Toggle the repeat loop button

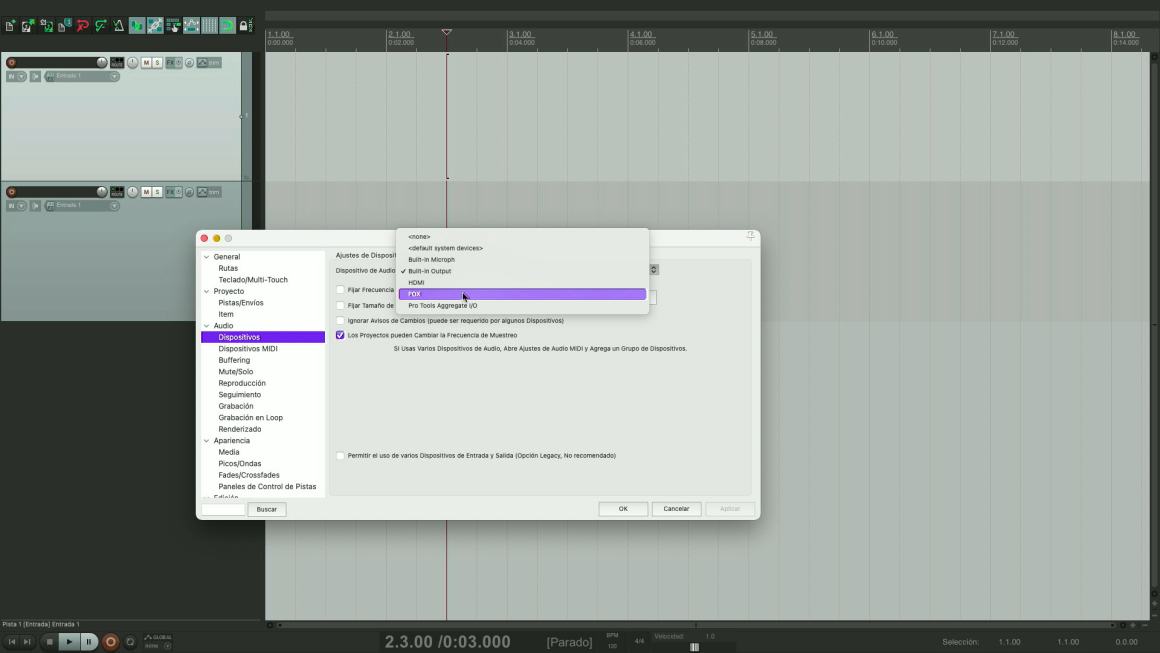pyautogui.click(x=130, y=642)
